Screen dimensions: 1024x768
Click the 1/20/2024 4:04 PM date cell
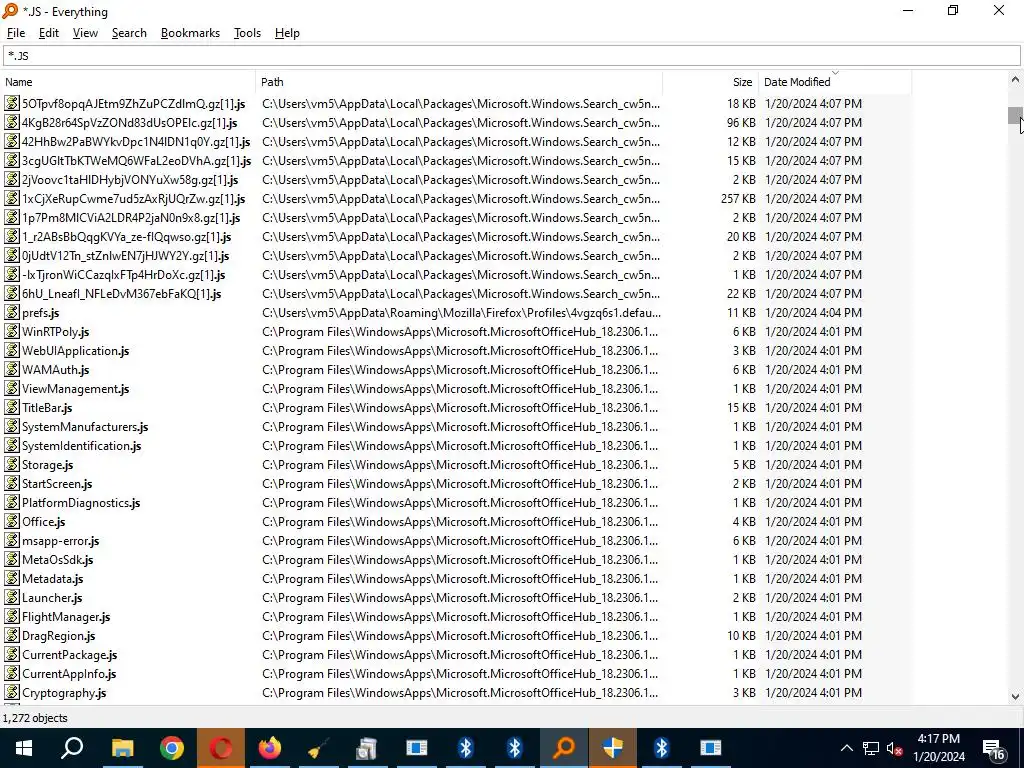click(x=813, y=313)
